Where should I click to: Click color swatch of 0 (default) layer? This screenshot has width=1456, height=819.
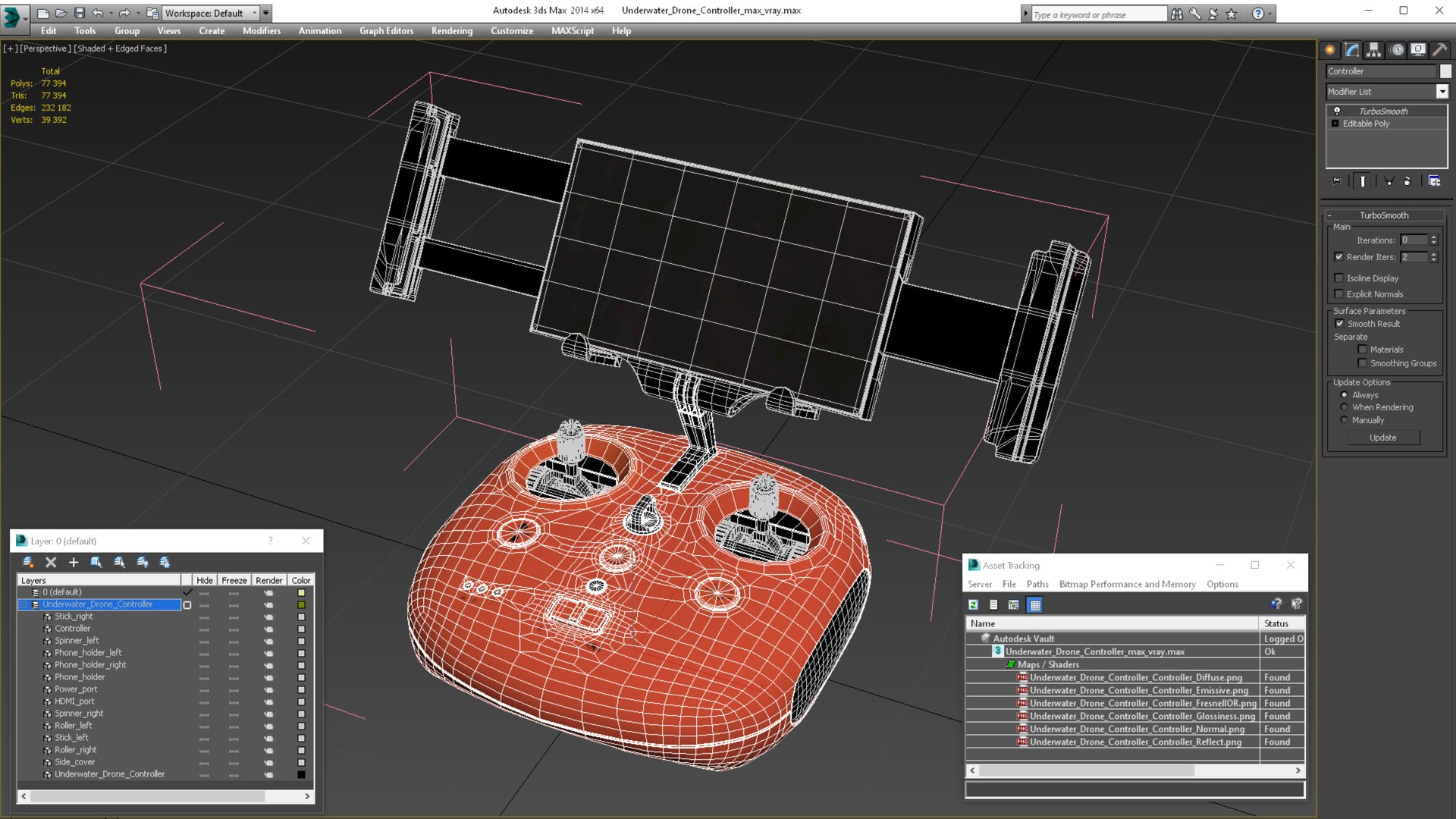click(301, 592)
